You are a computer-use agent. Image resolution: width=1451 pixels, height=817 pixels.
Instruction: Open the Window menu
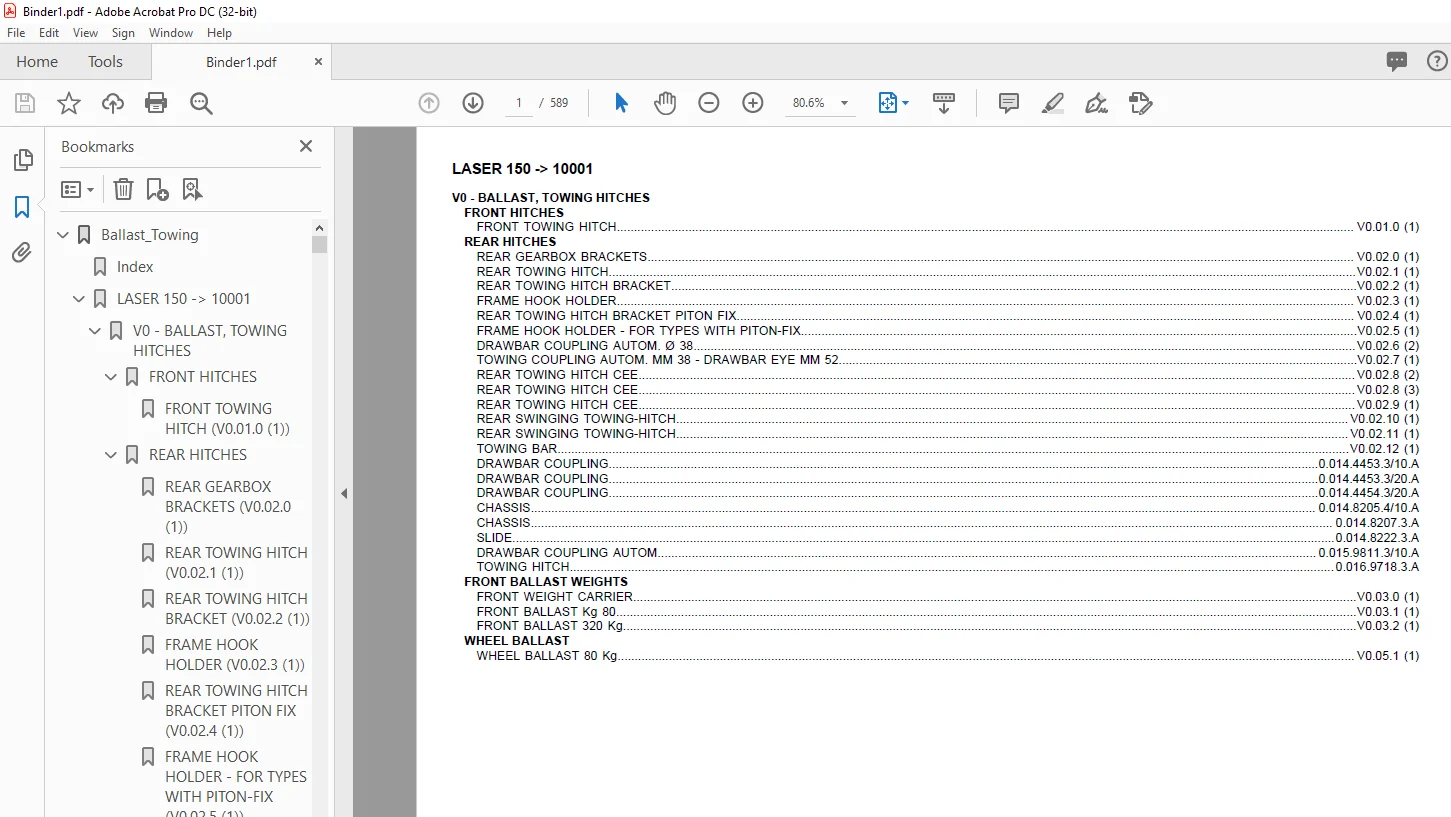tap(171, 33)
